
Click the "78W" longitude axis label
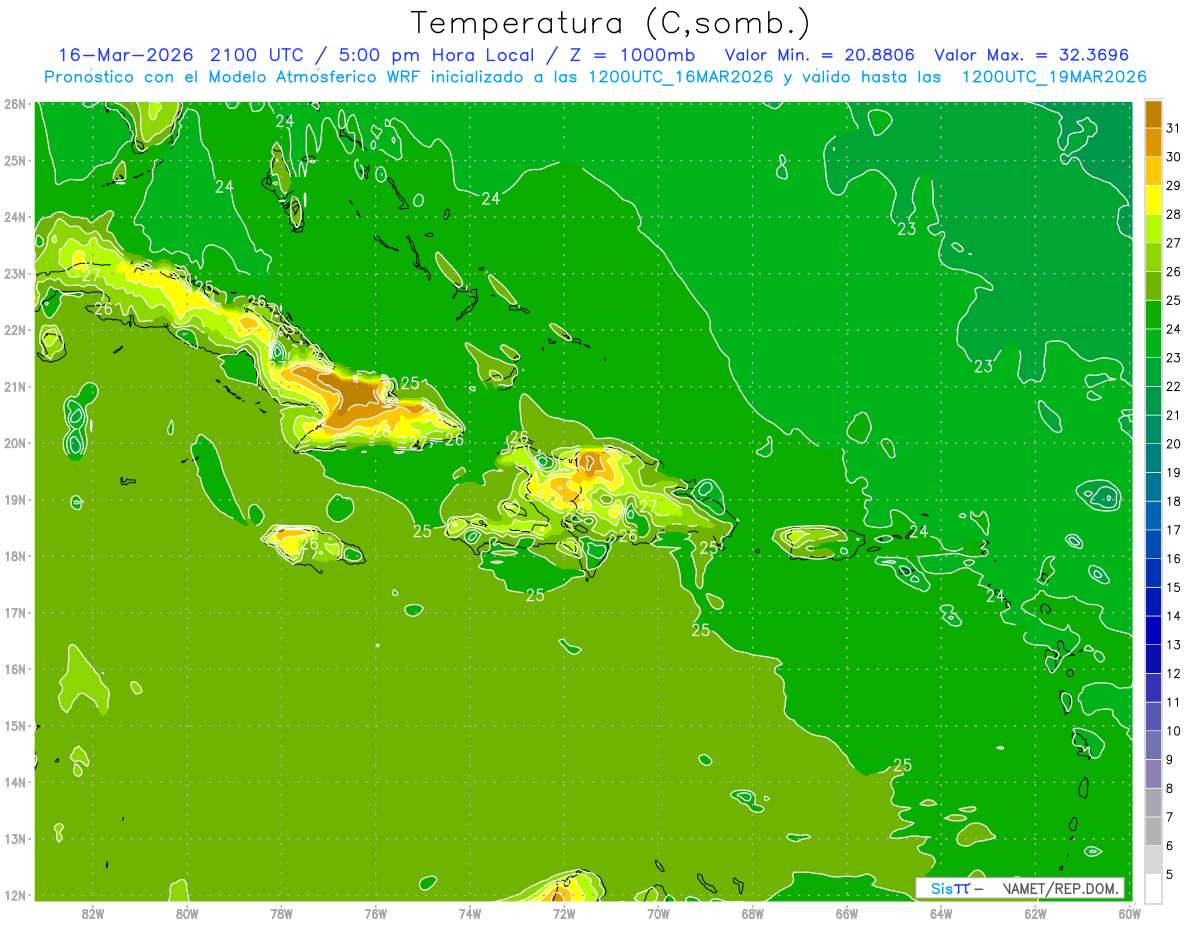(281, 913)
